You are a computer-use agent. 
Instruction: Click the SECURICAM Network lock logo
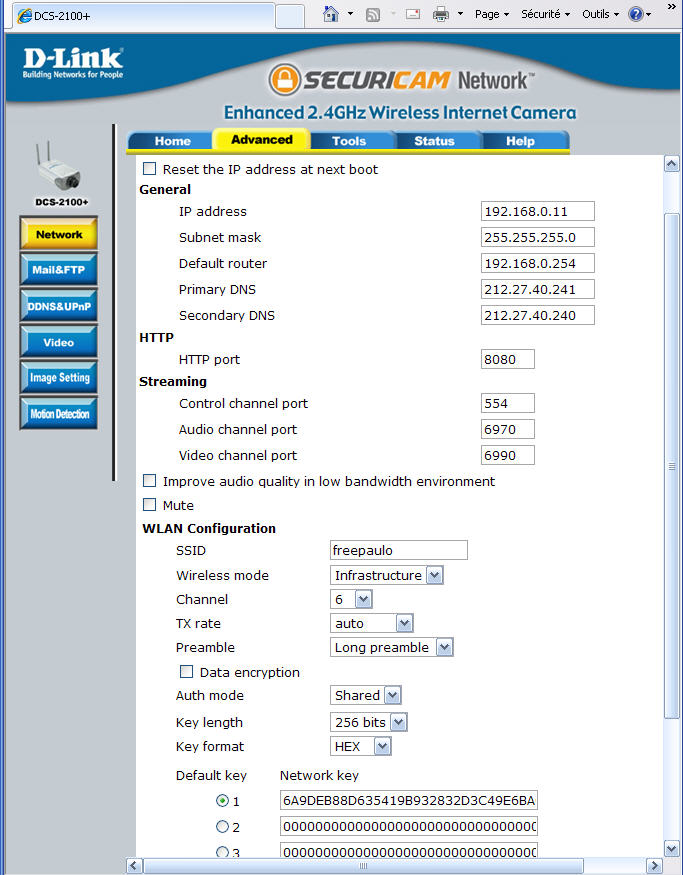click(285, 79)
